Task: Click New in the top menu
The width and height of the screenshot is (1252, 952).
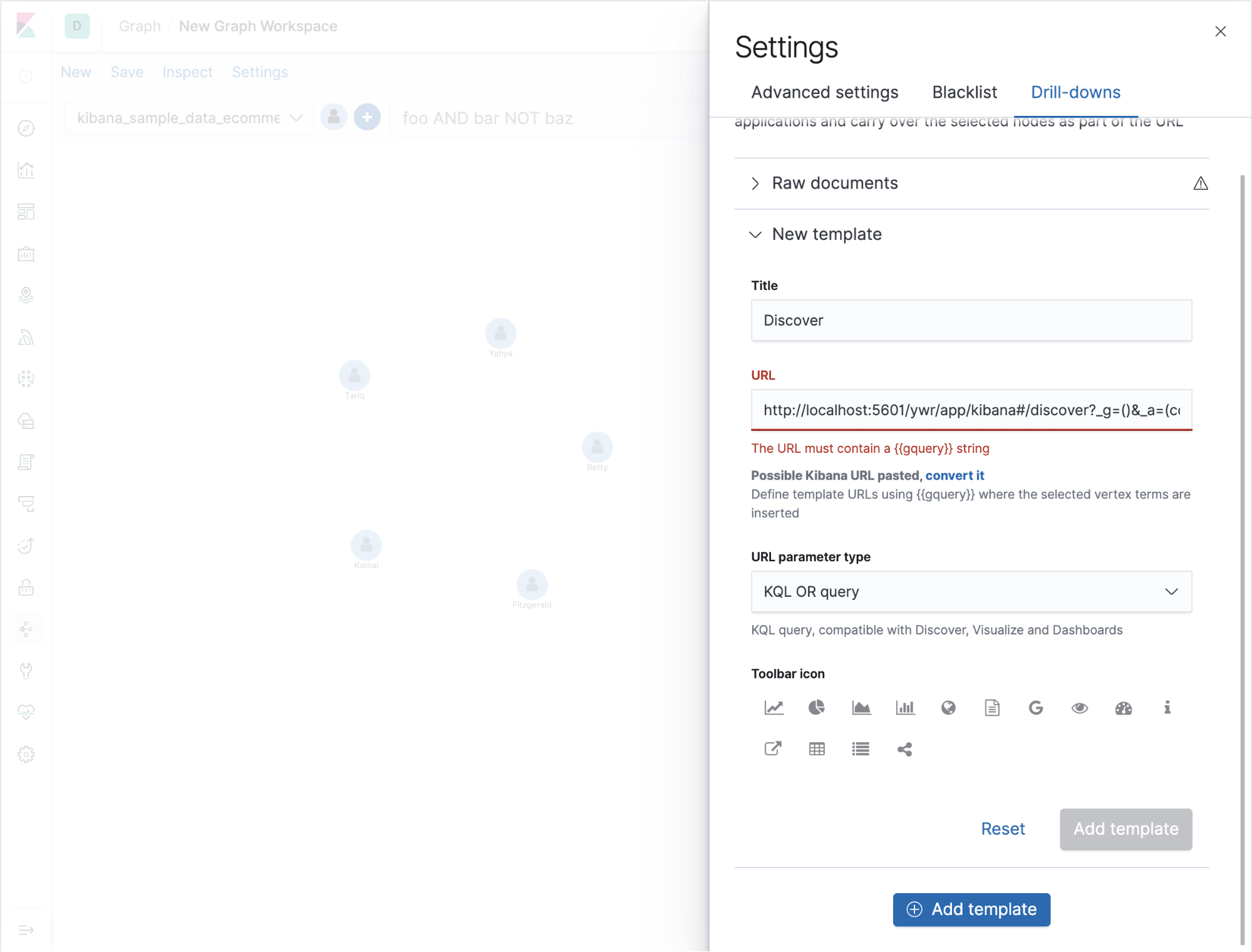Action: pos(76,72)
